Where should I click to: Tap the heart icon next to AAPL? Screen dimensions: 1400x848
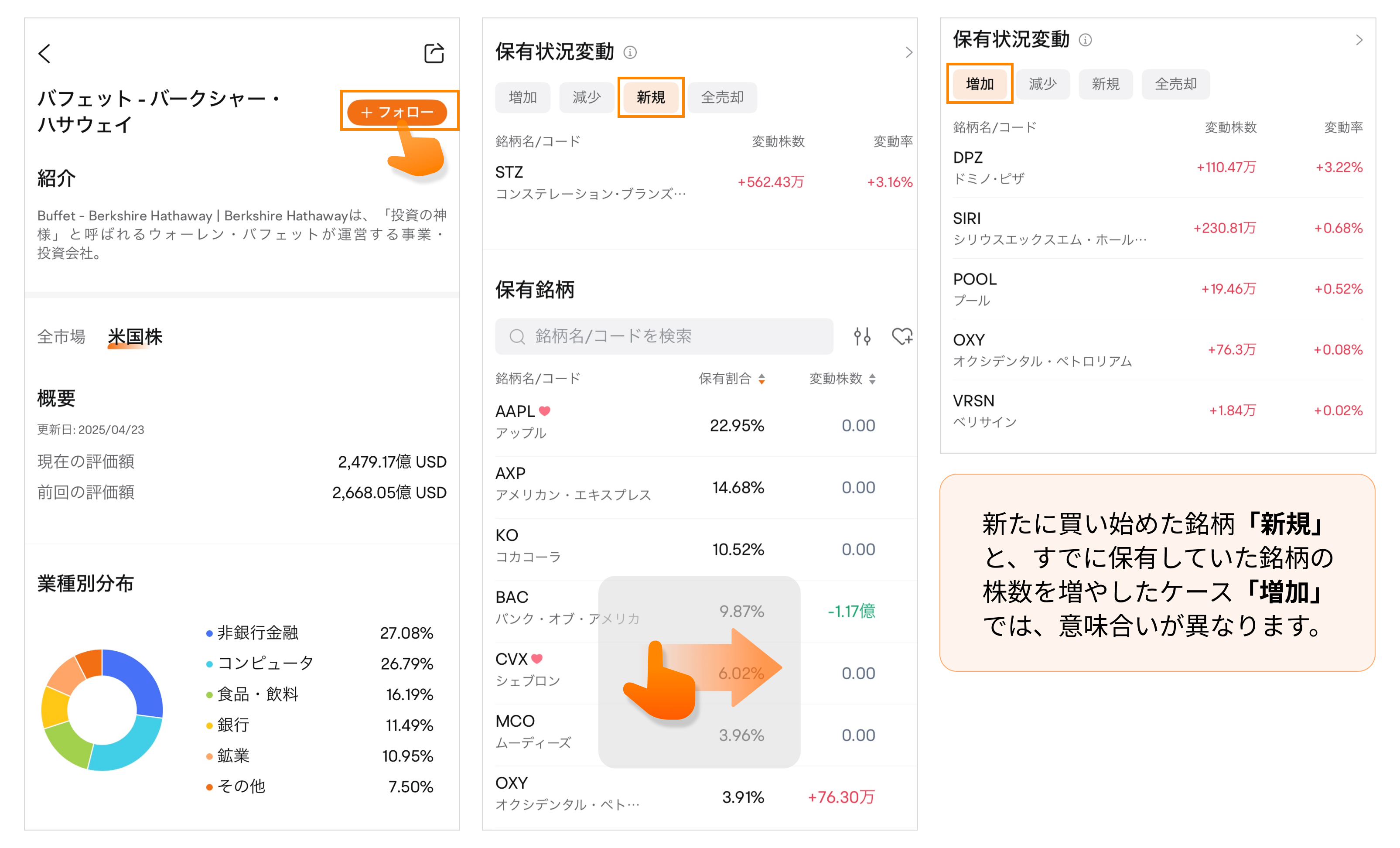tap(545, 410)
